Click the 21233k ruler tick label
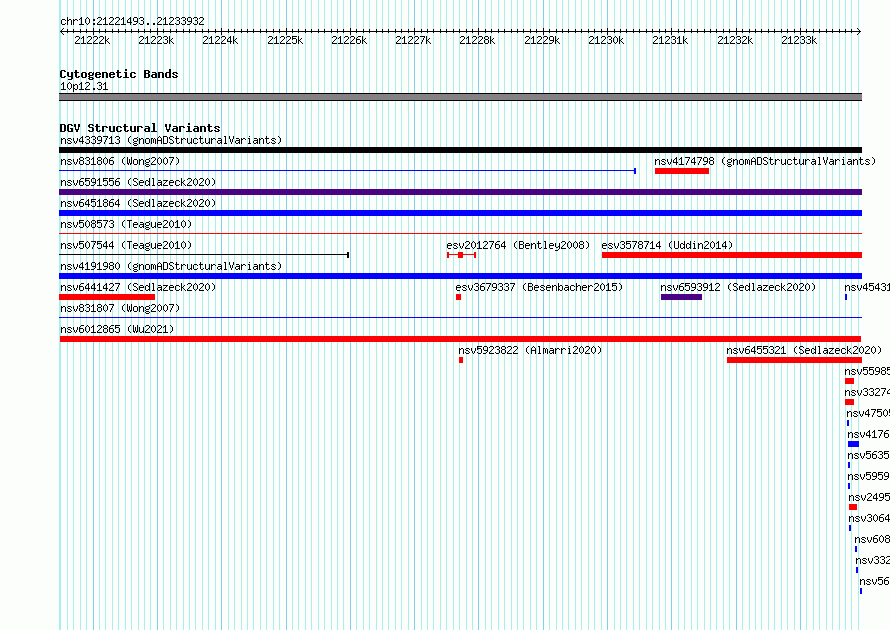The height and width of the screenshot is (630, 890). tap(799, 40)
